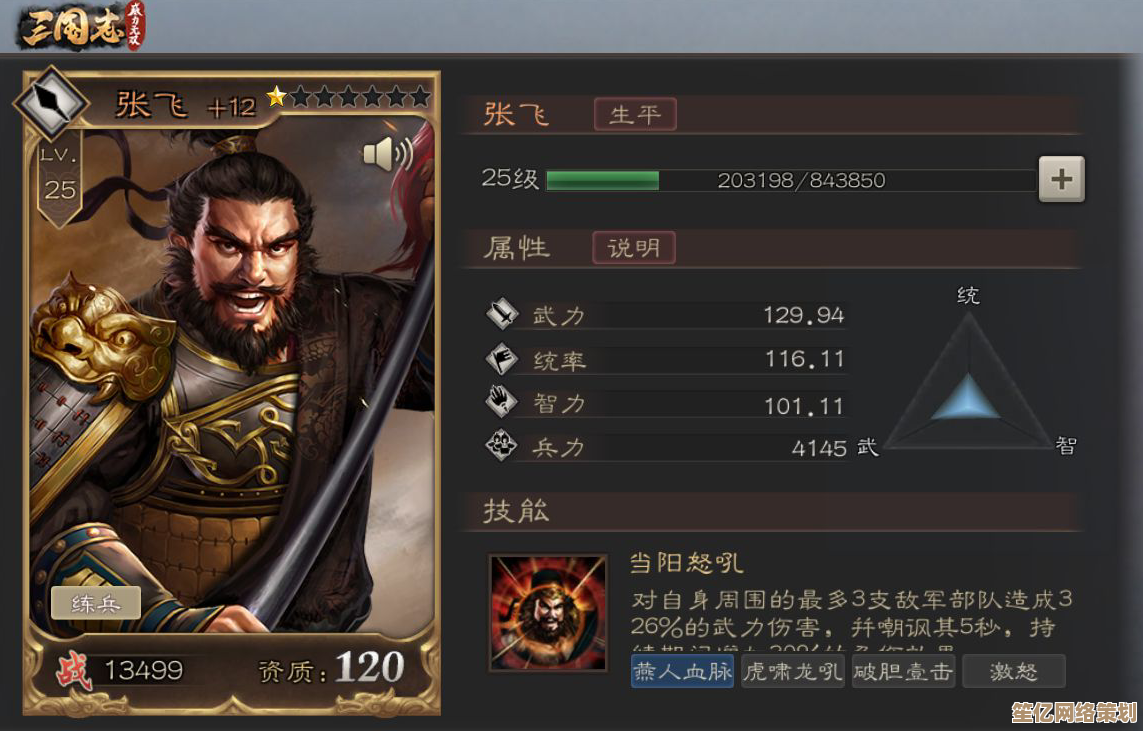Click the red 战 power icon
The height and width of the screenshot is (731, 1143).
[x=74, y=671]
